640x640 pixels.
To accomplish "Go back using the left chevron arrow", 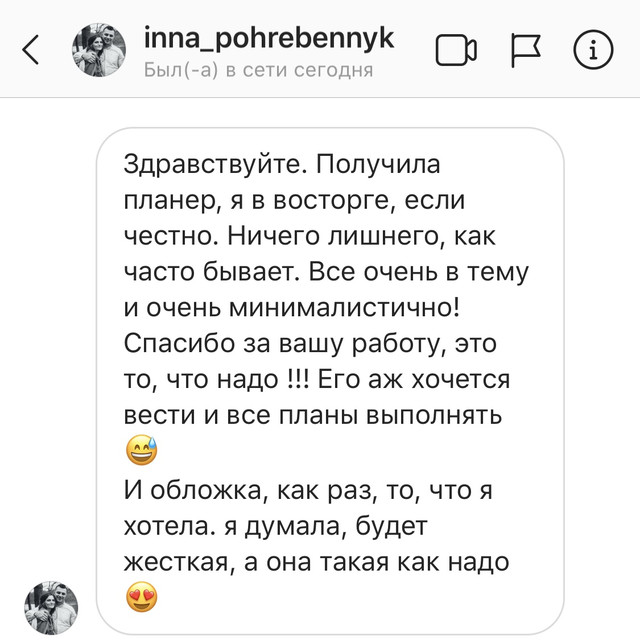I will (x=31, y=50).
